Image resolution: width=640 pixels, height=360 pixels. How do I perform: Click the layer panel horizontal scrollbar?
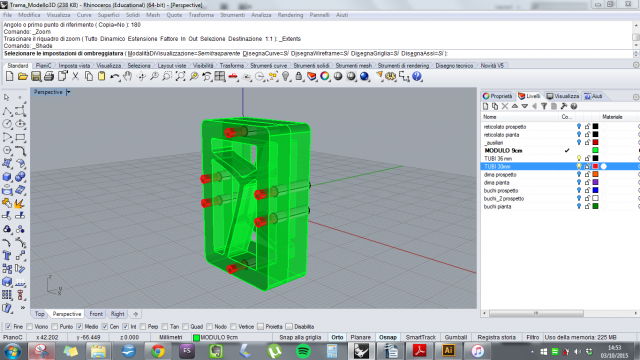(x=536, y=313)
